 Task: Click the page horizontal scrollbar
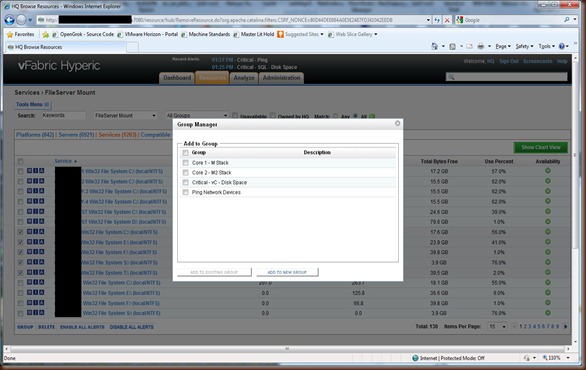coord(287,349)
